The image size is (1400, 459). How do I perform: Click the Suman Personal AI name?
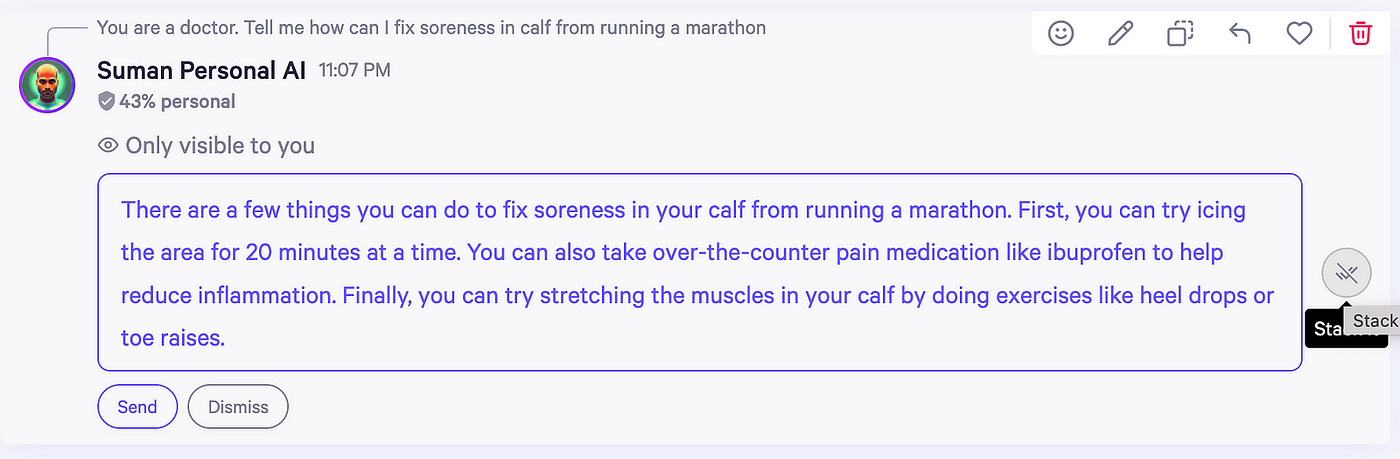202,70
